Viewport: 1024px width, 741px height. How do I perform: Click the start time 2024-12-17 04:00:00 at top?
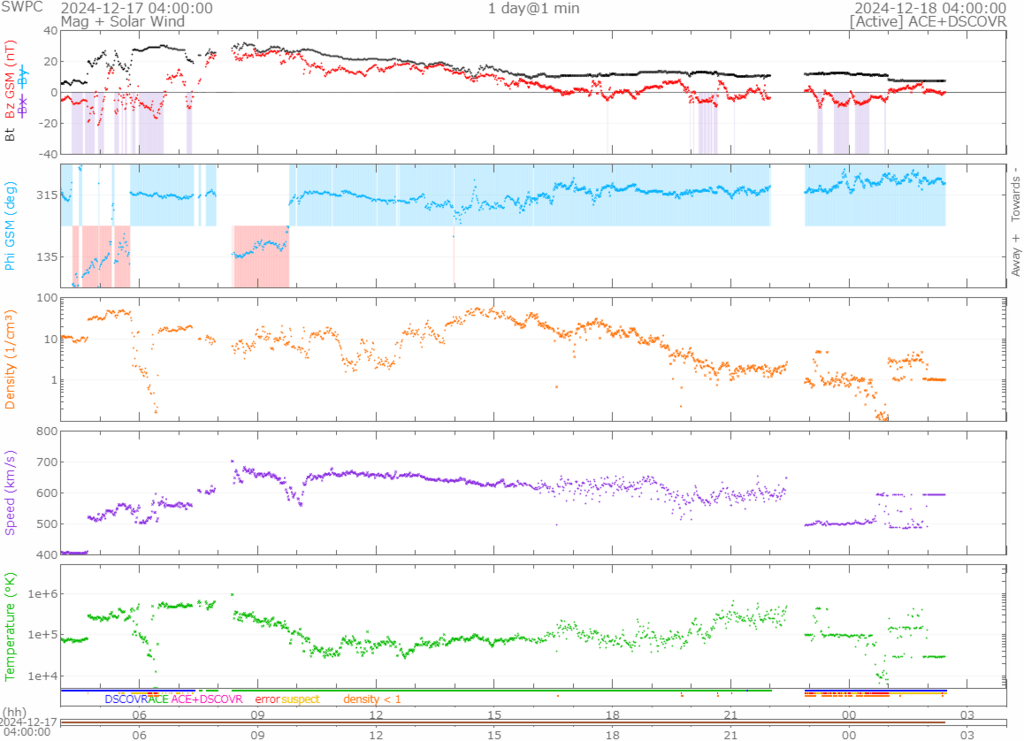[x=136, y=8]
